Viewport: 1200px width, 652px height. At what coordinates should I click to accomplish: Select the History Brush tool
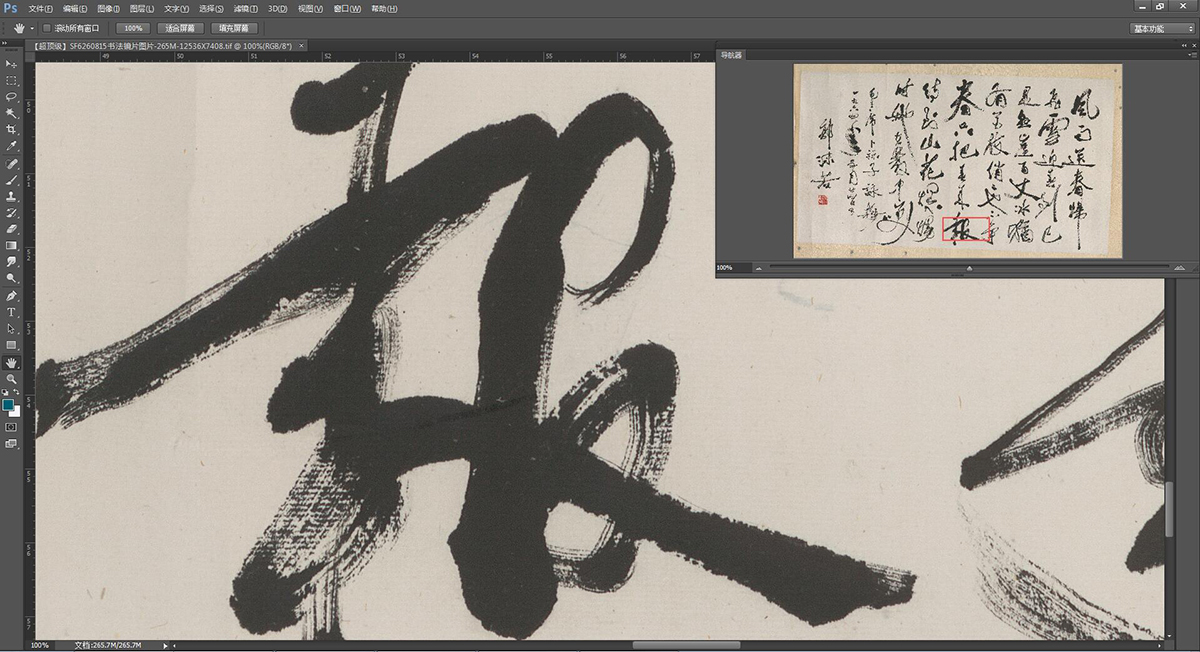coord(11,213)
